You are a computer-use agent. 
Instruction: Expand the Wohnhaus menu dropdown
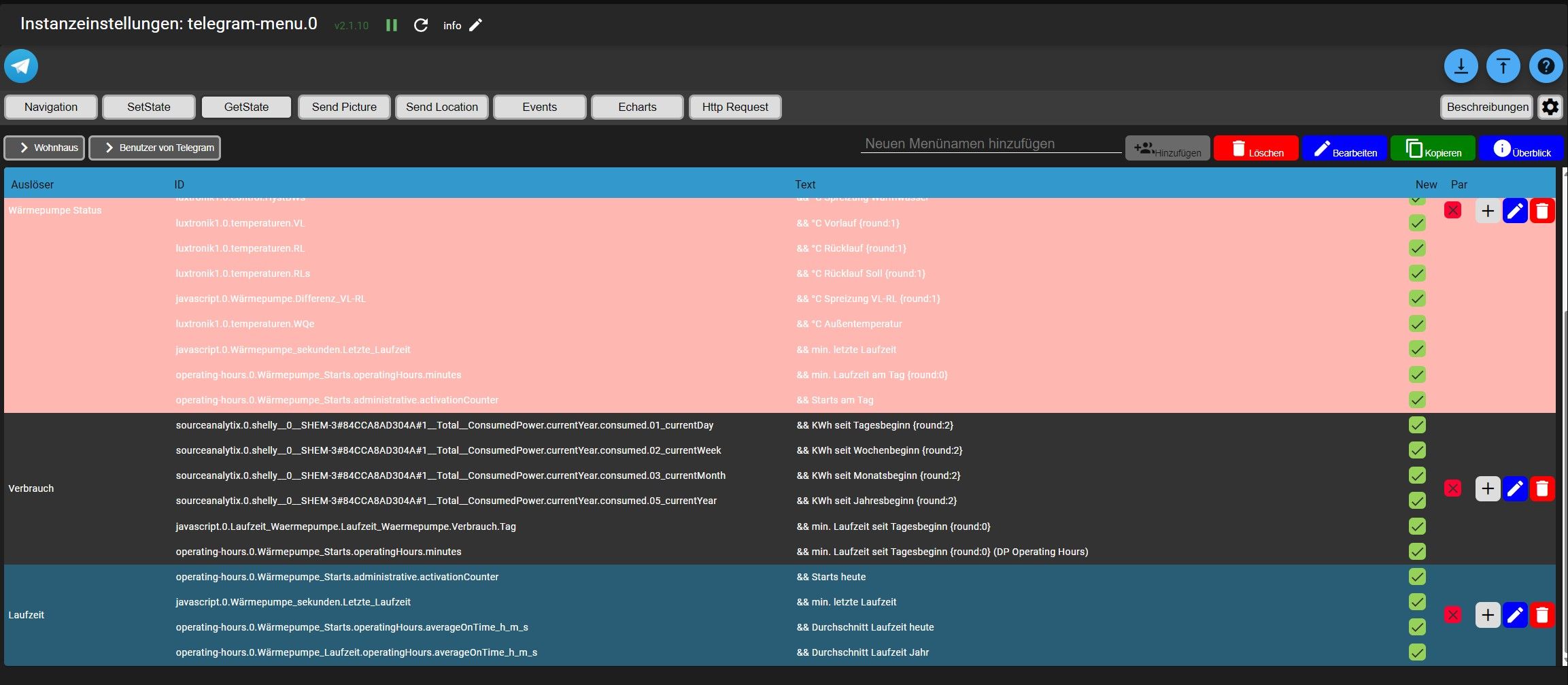click(45, 148)
